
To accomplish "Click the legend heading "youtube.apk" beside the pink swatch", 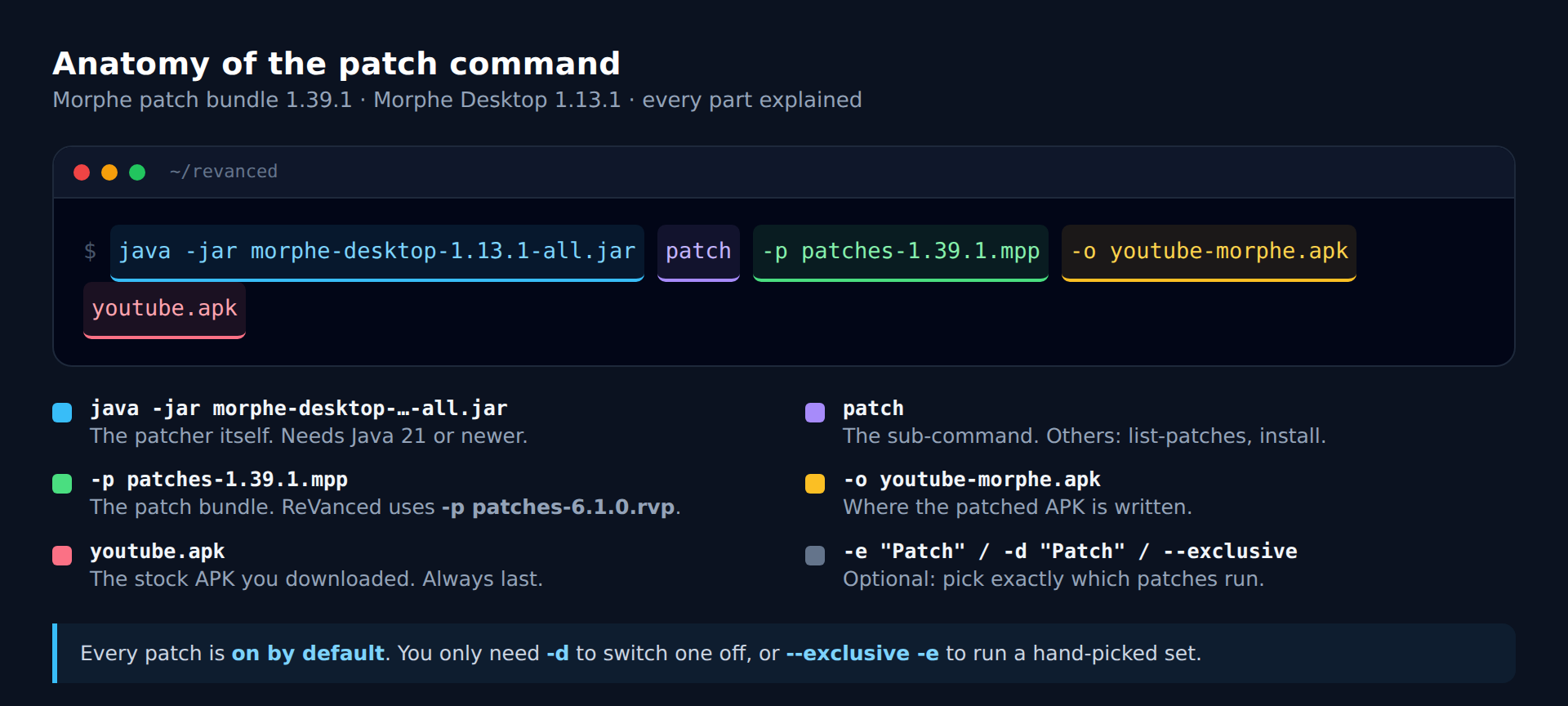I will coord(158,552).
